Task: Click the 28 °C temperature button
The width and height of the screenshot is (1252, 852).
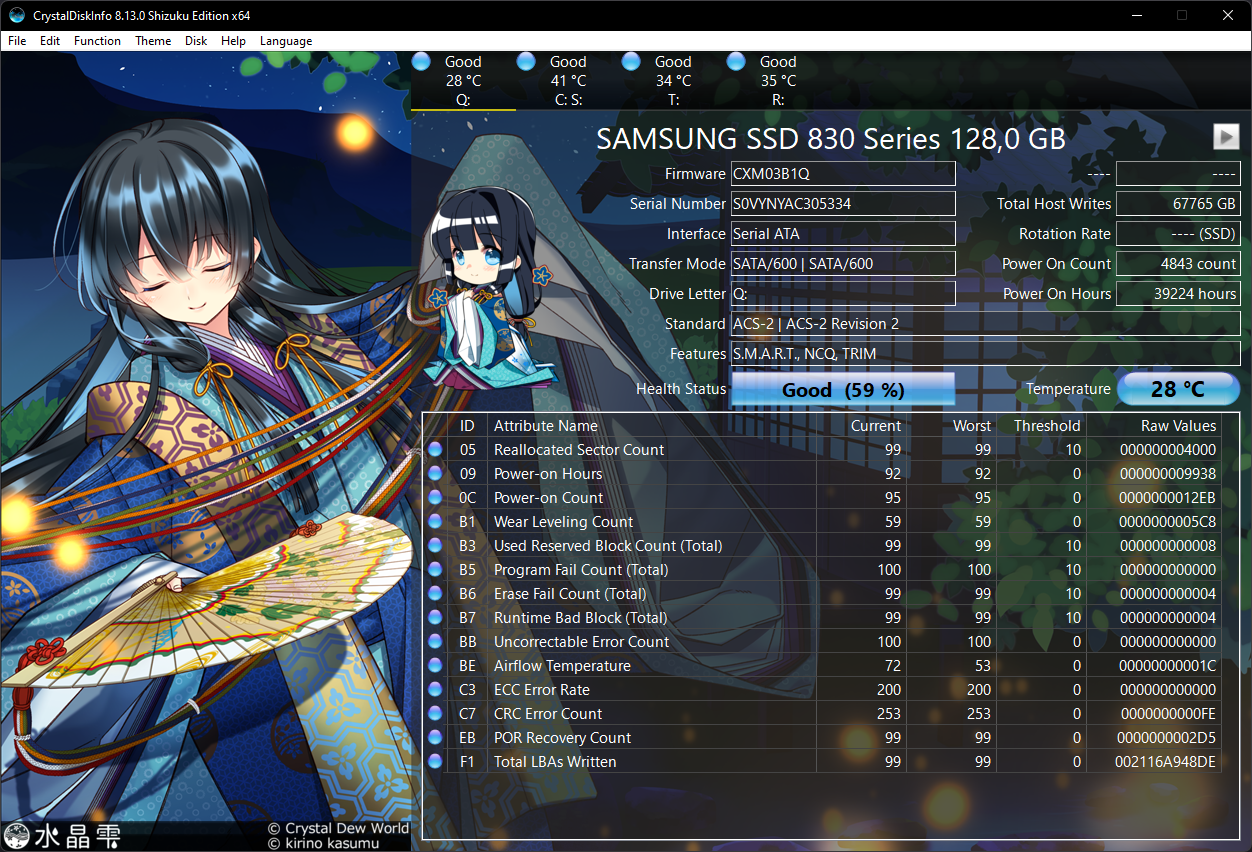Action: click(x=1178, y=390)
